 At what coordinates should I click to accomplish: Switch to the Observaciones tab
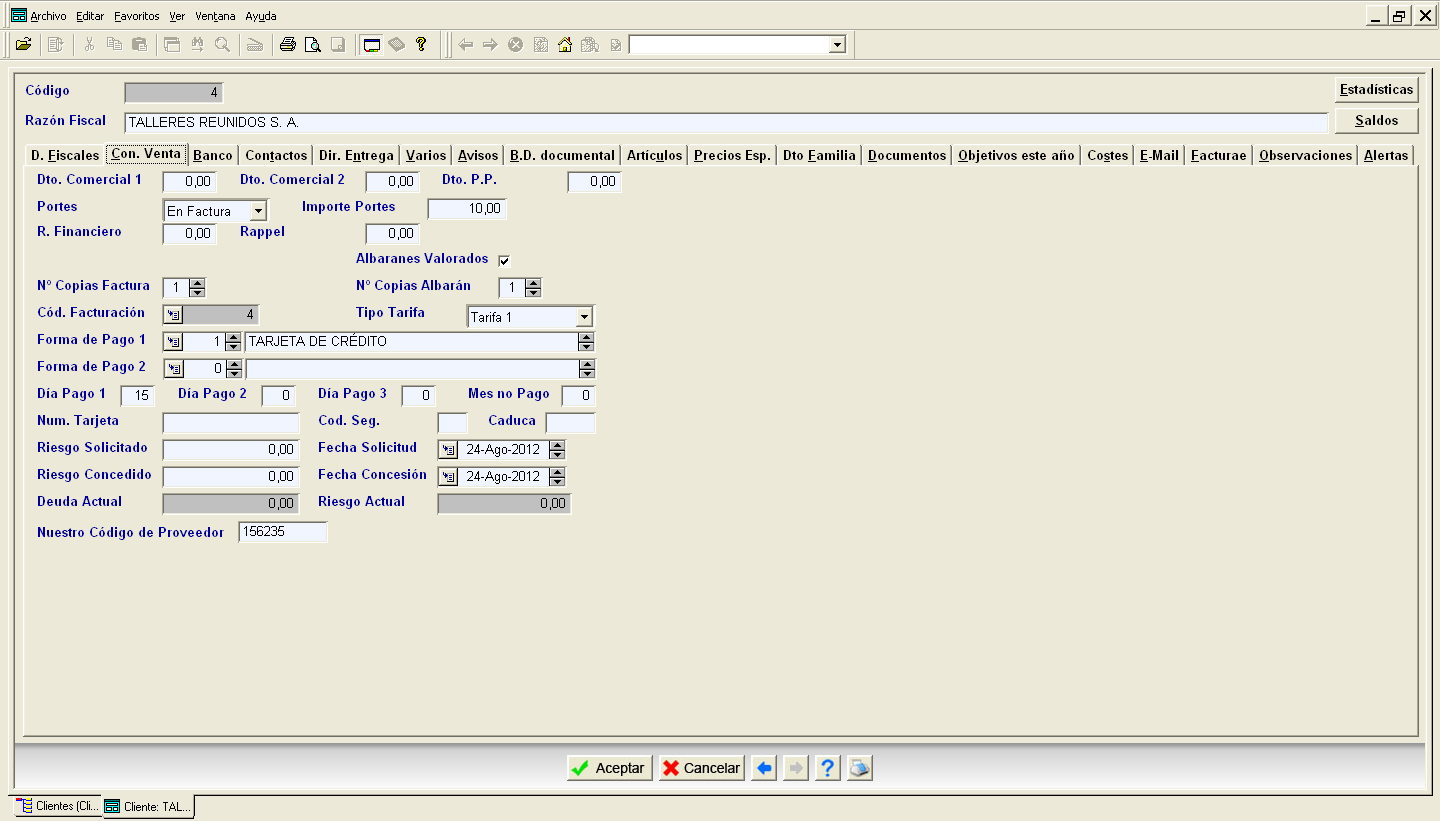[1306, 156]
